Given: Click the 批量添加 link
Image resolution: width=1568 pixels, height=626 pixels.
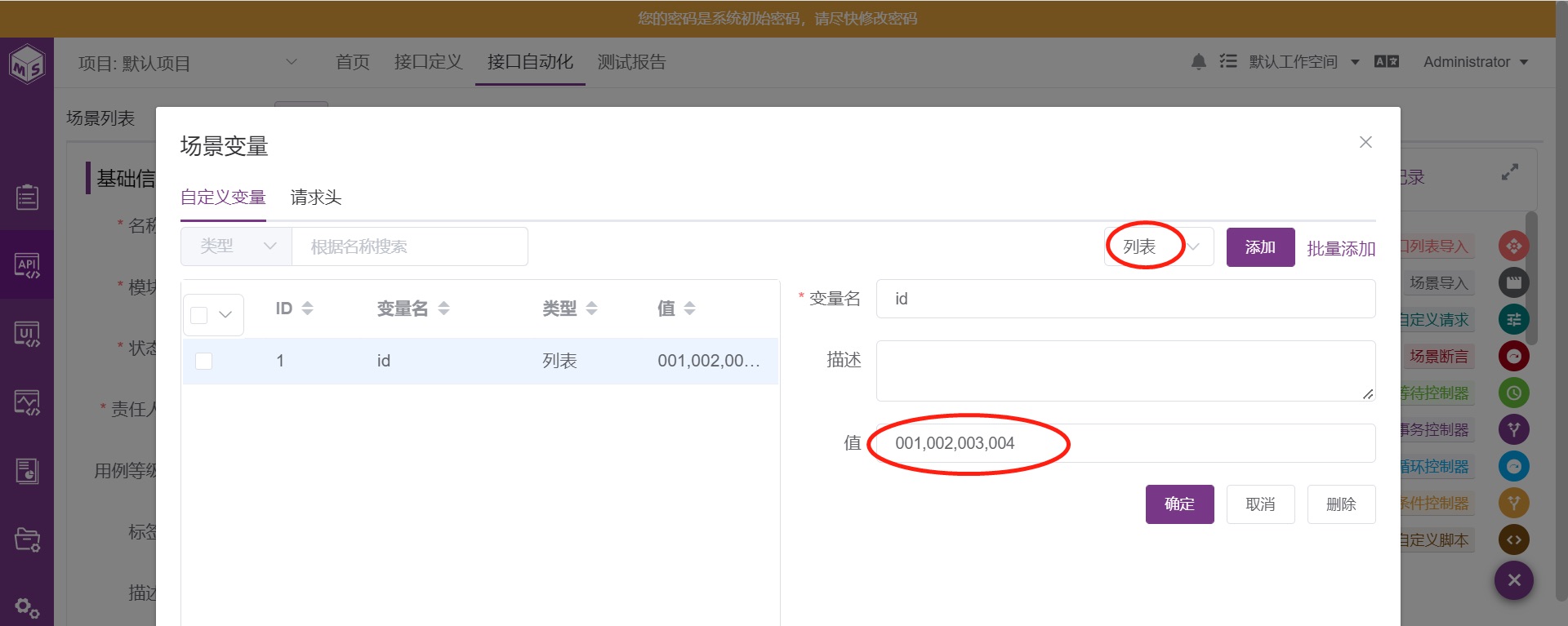Looking at the screenshot, I should point(1341,248).
